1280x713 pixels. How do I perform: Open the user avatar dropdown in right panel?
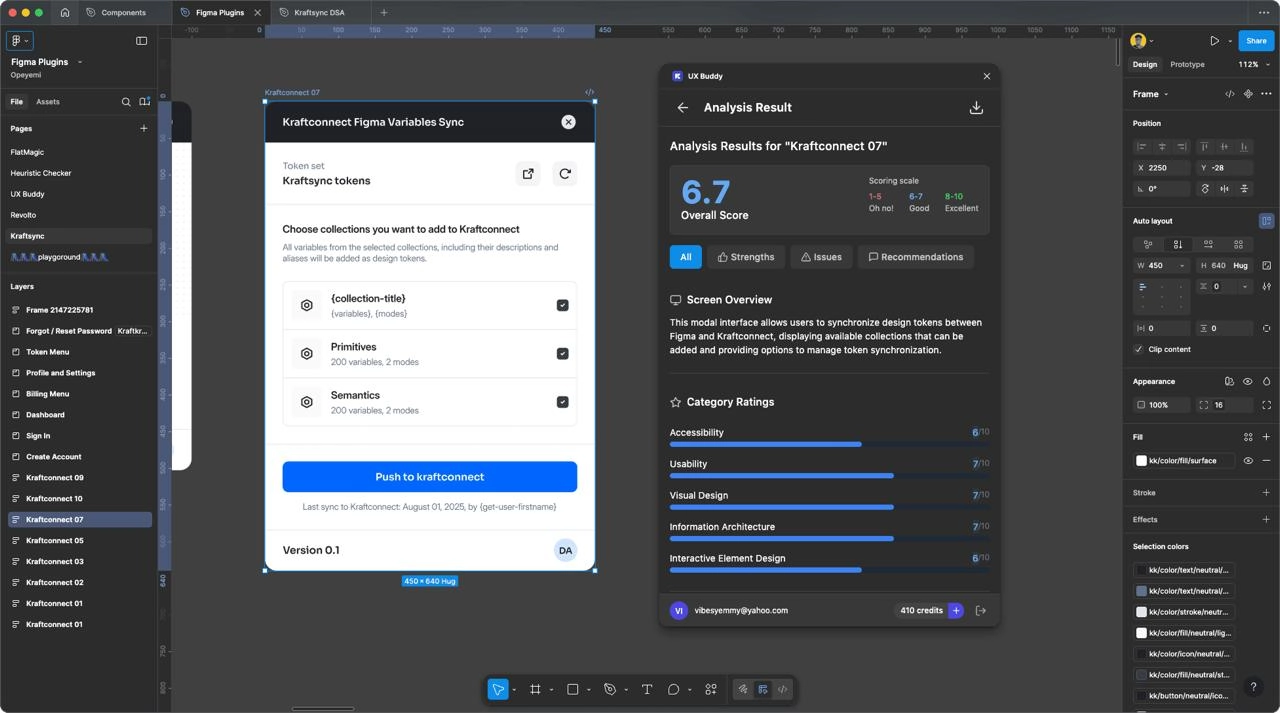(x=1141, y=41)
